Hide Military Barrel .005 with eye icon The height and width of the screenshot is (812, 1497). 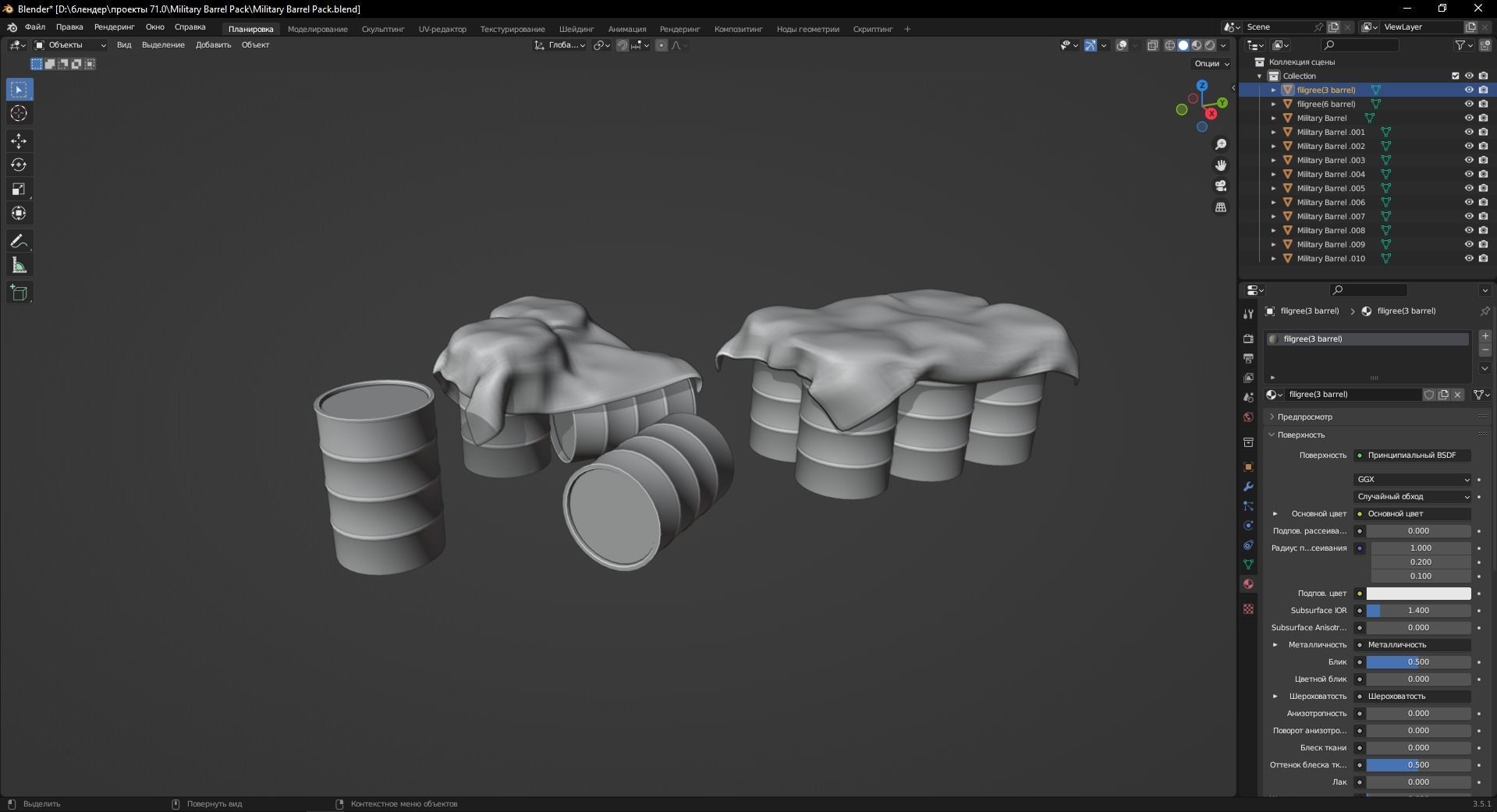1469,189
